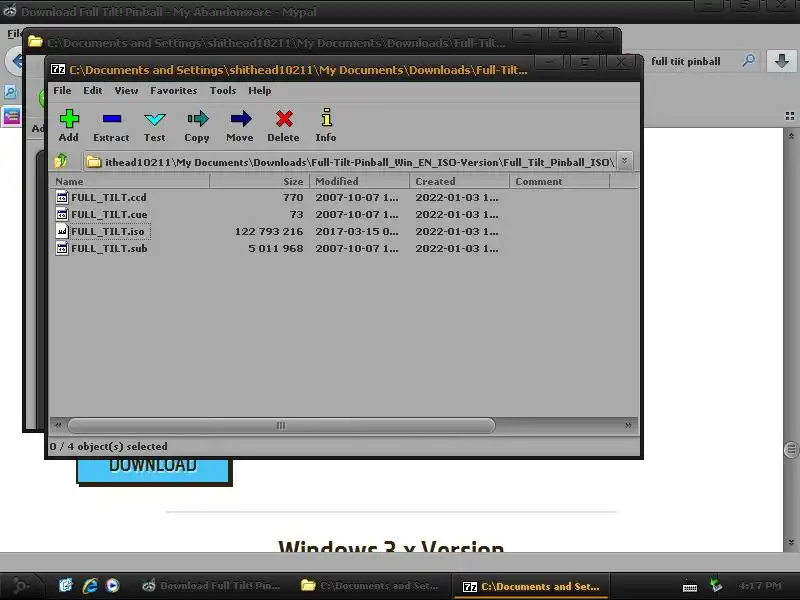Screen dimensions: 800x600
Task: Click the 7-Zip taskbar button
Action: [531, 586]
